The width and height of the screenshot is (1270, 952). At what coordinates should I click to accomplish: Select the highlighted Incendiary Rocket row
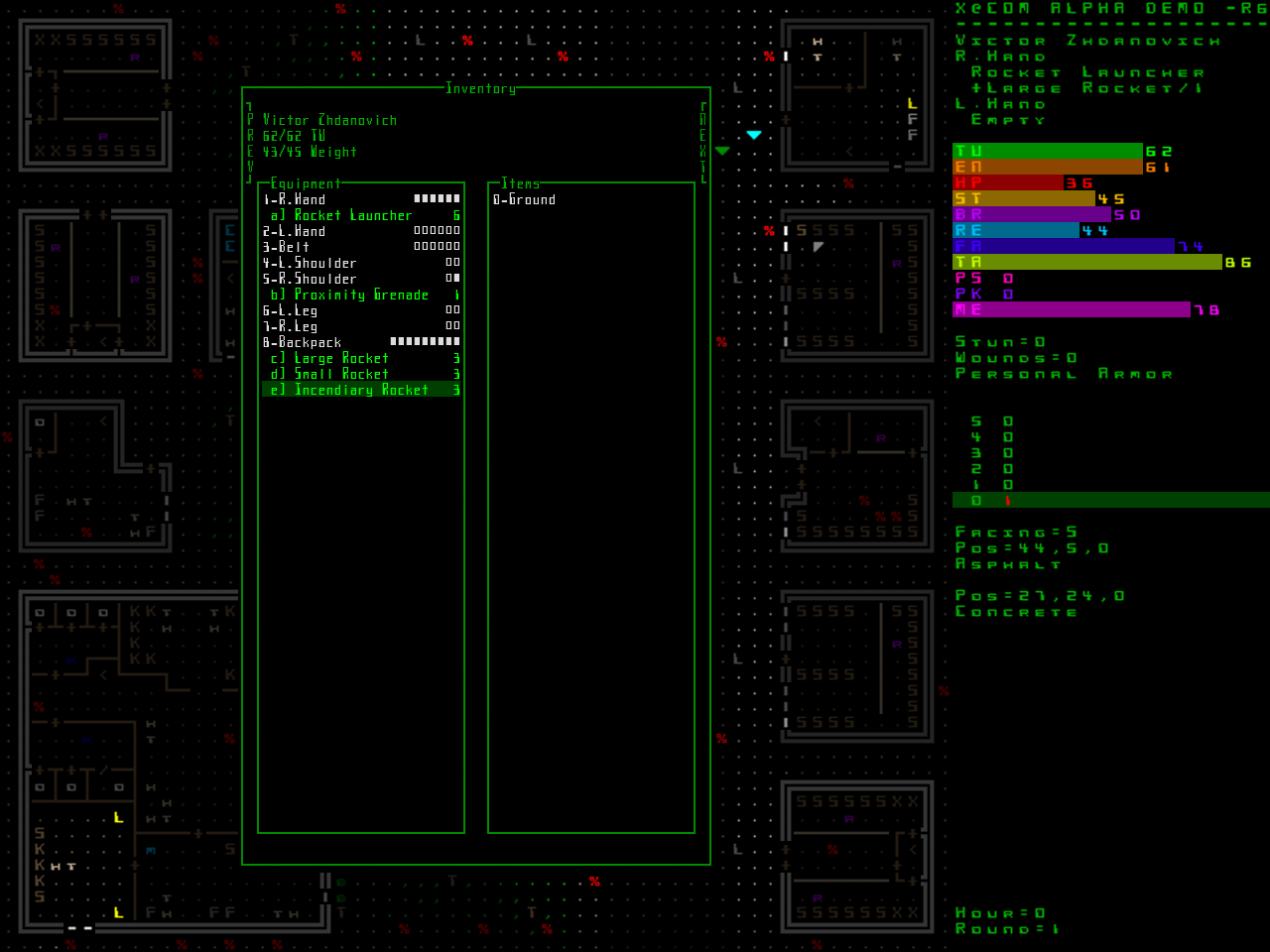point(362,390)
